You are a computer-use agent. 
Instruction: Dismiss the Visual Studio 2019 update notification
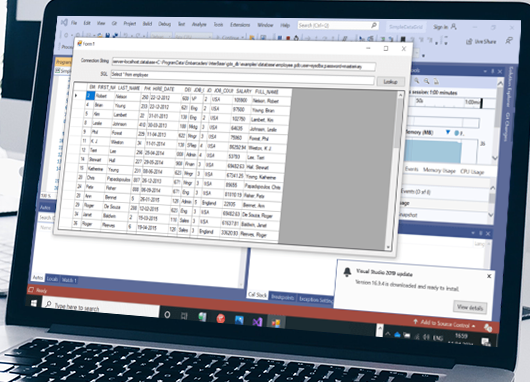click(489, 276)
